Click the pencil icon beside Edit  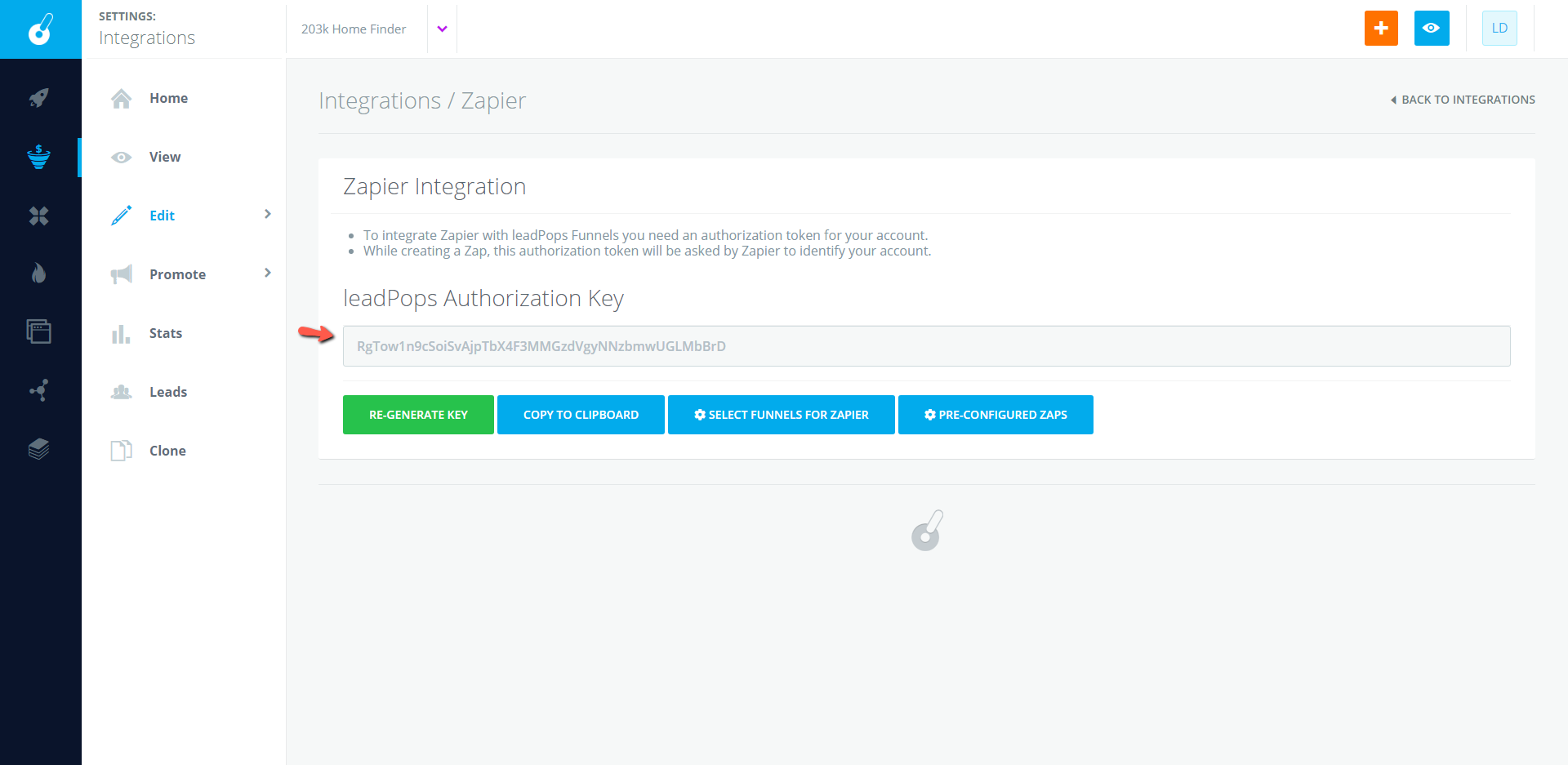coord(122,216)
